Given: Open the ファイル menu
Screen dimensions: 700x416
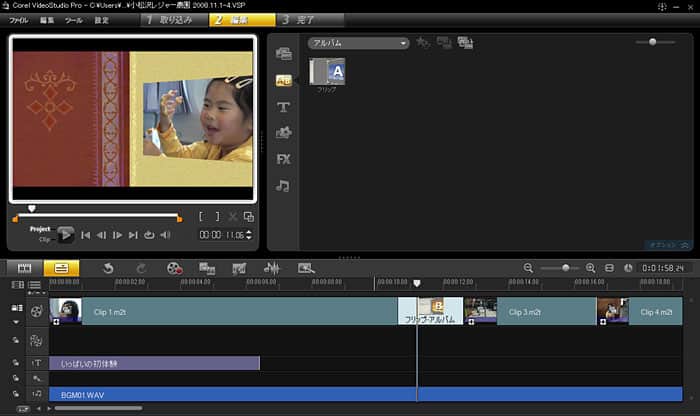Looking at the screenshot, I should 19,20.
